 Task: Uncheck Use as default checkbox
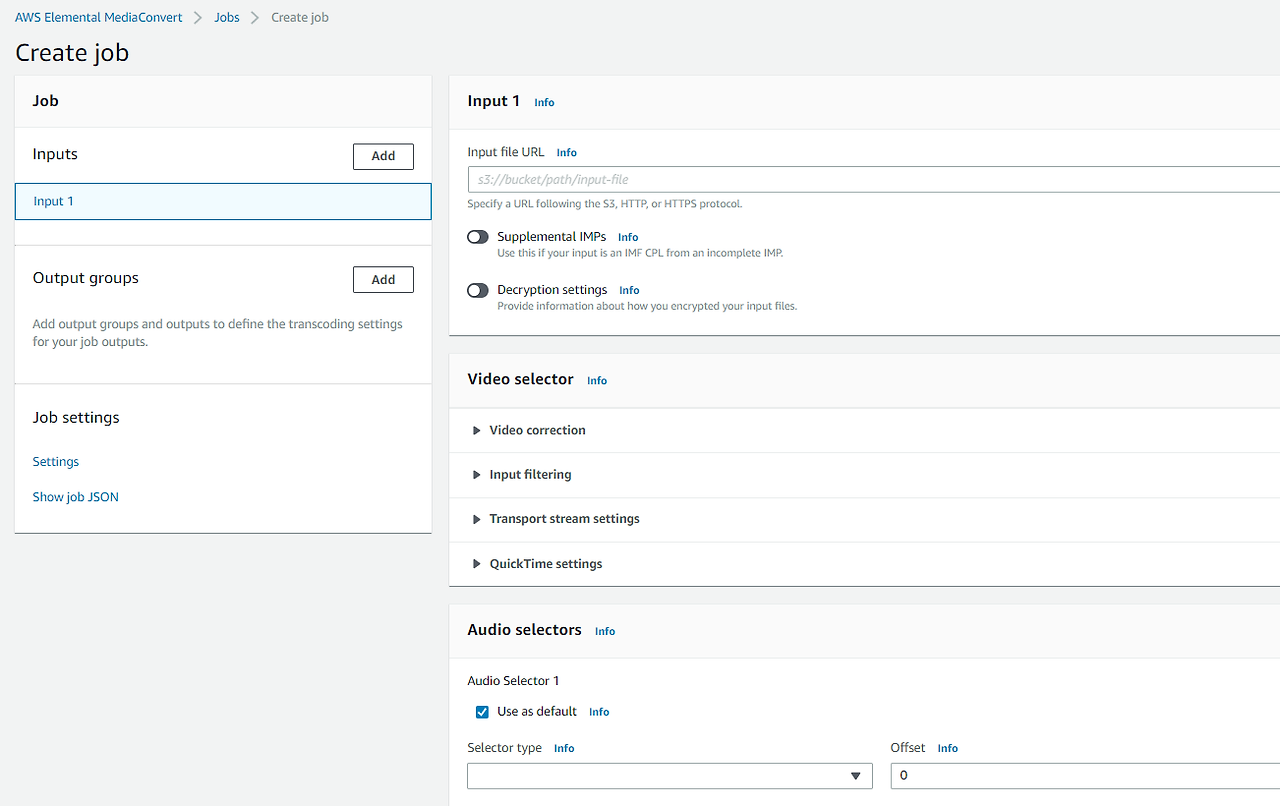tap(483, 712)
